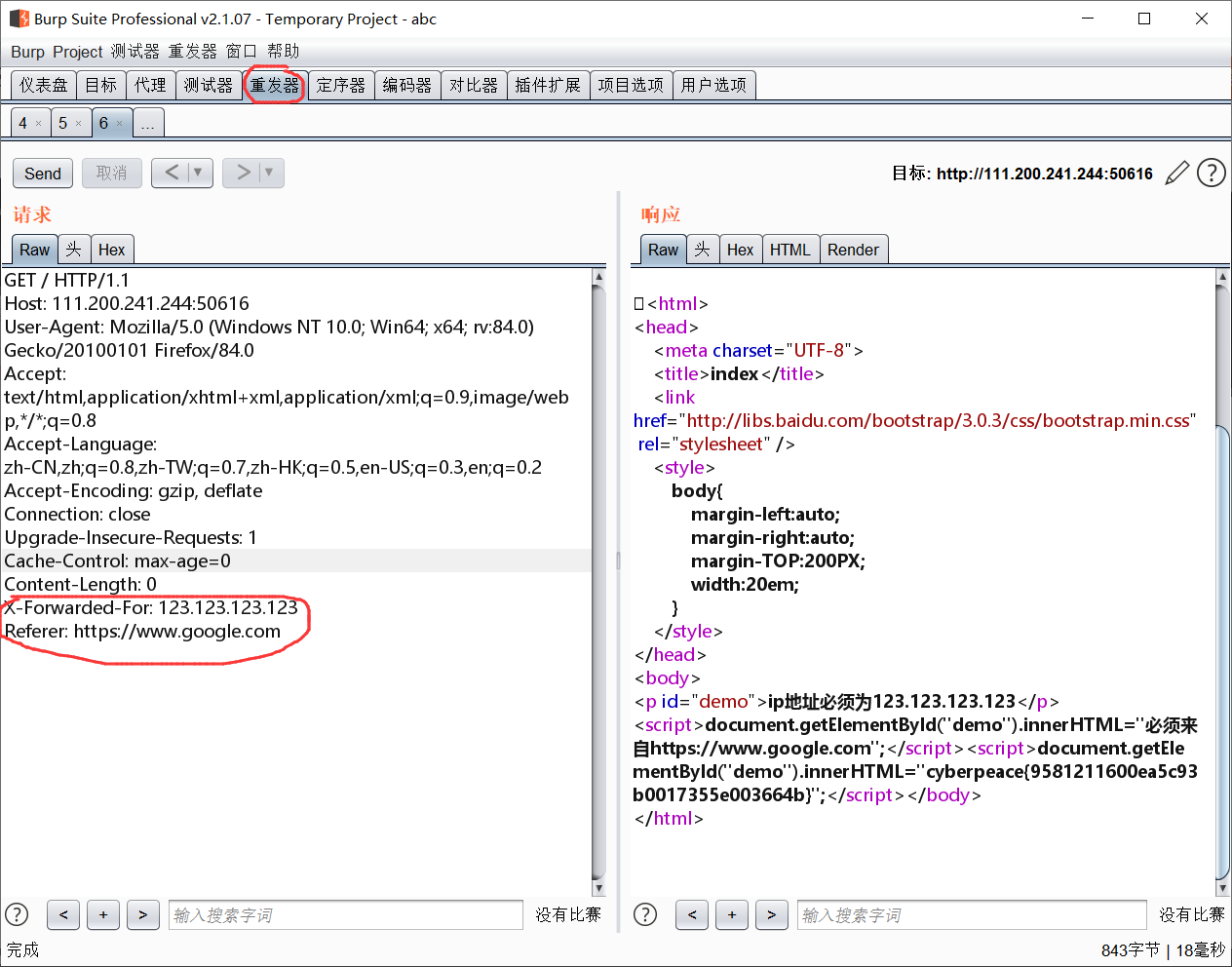Select the response HTML tab
1232x967 pixels.
790,250
